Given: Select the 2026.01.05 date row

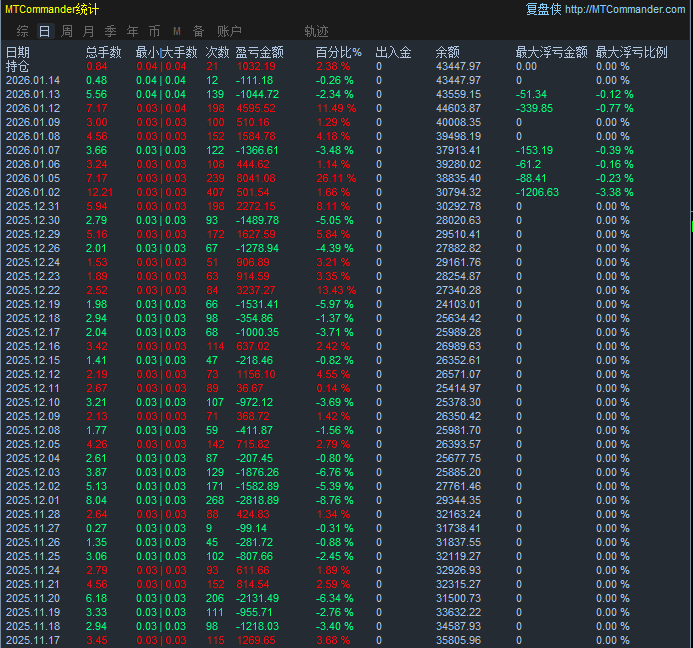Looking at the screenshot, I should (x=33, y=178).
